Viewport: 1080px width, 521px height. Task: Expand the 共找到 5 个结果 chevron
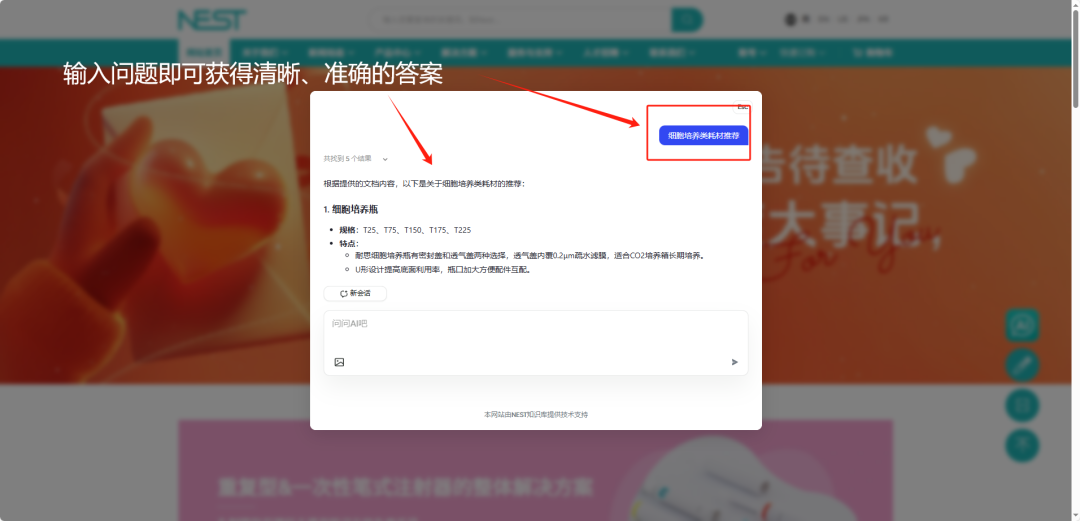[385, 159]
